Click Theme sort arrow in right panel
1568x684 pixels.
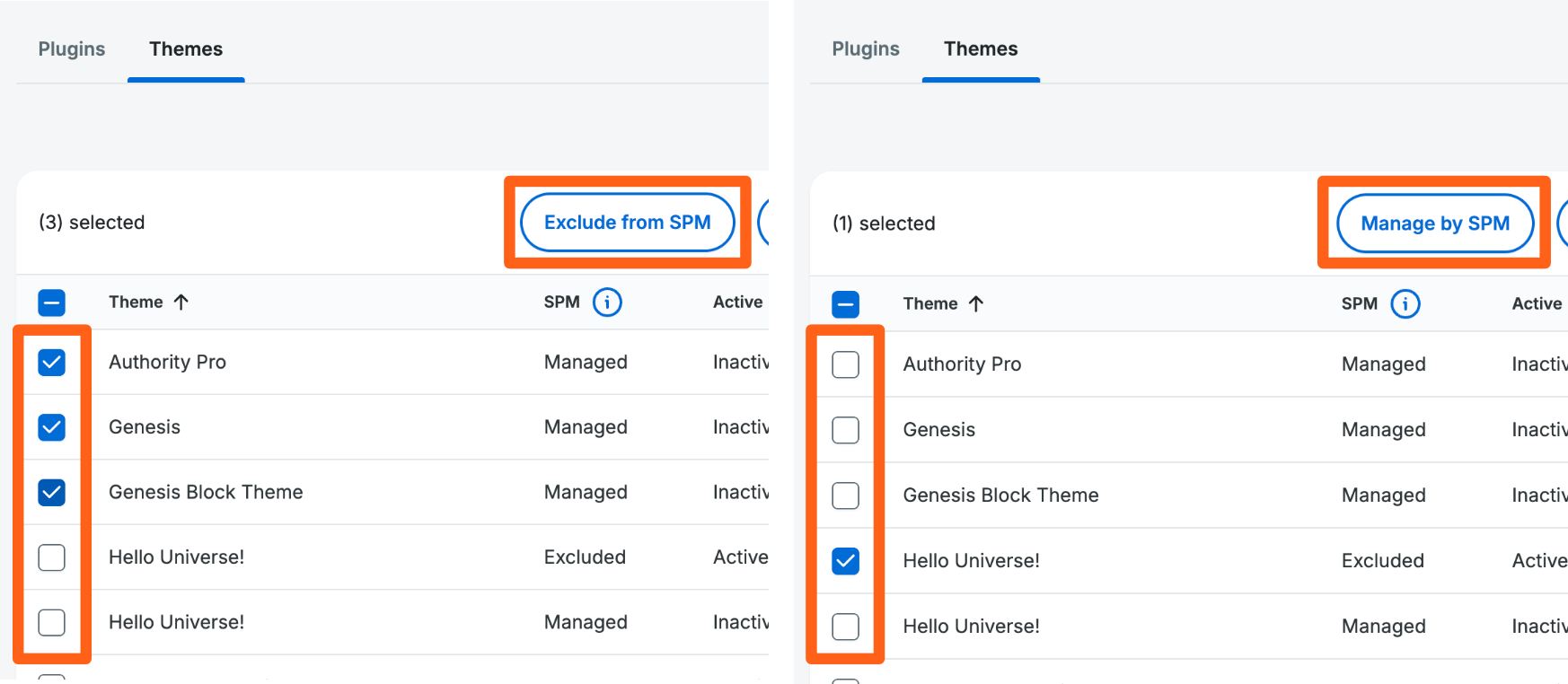[x=976, y=304]
